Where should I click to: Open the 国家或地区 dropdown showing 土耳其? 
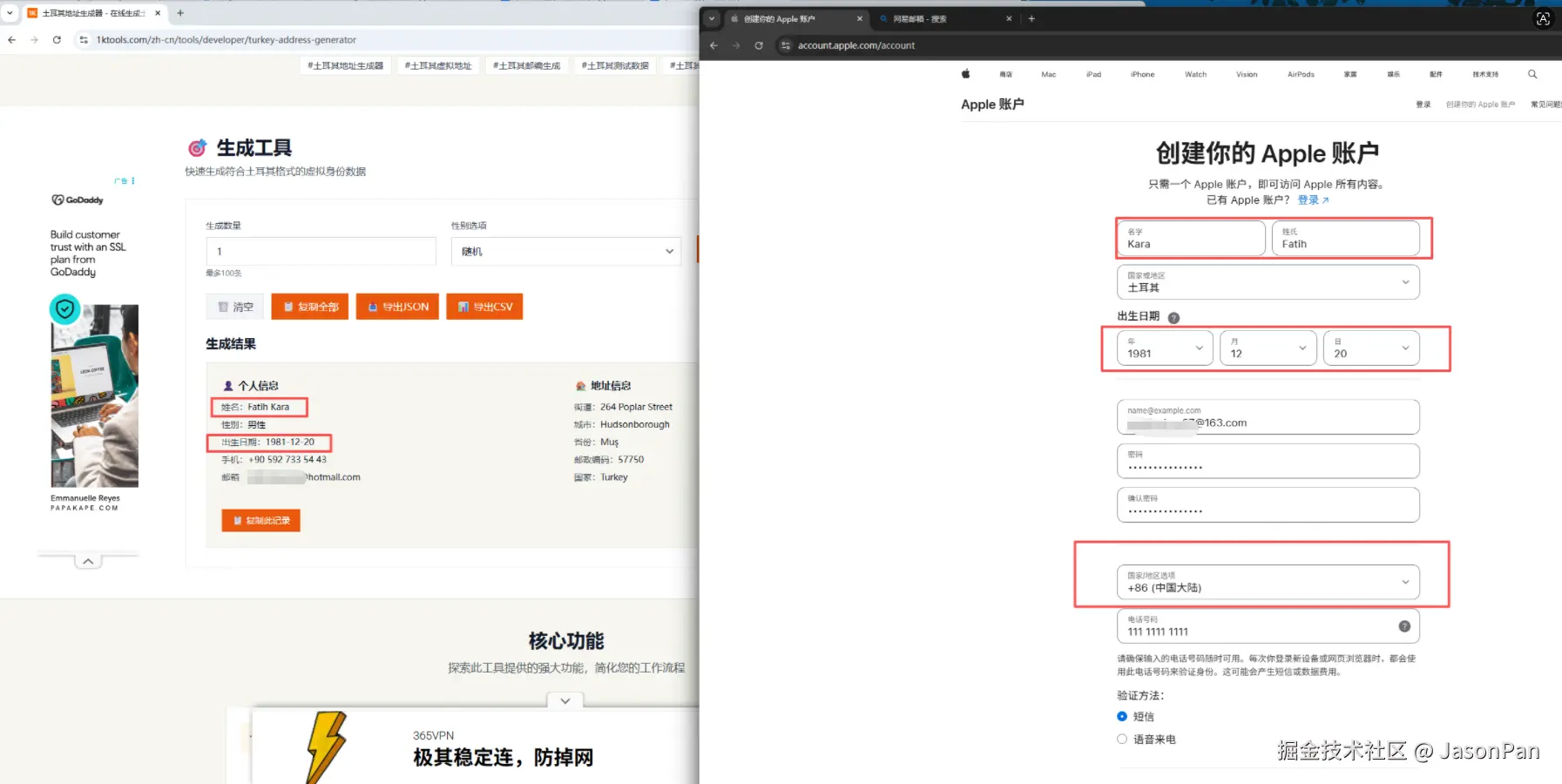[1268, 281]
